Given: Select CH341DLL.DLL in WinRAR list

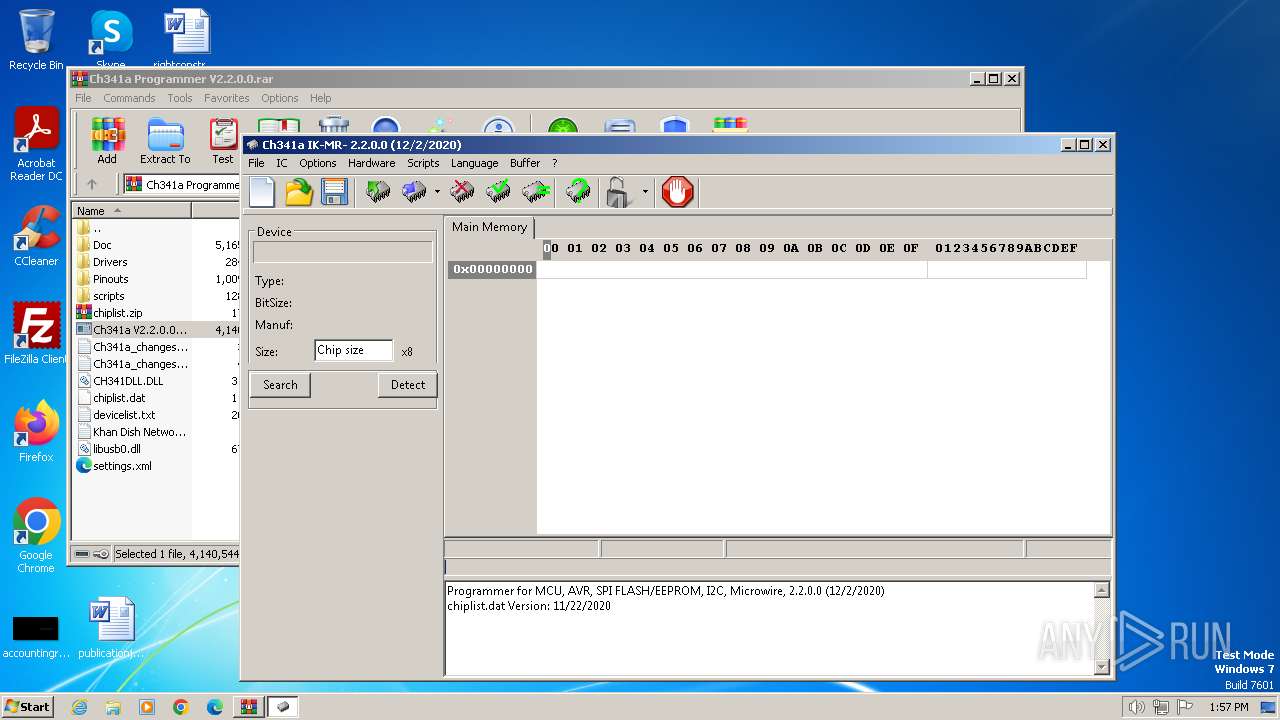Looking at the screenshot, I should pyautogui.click(x=127, y=381).
